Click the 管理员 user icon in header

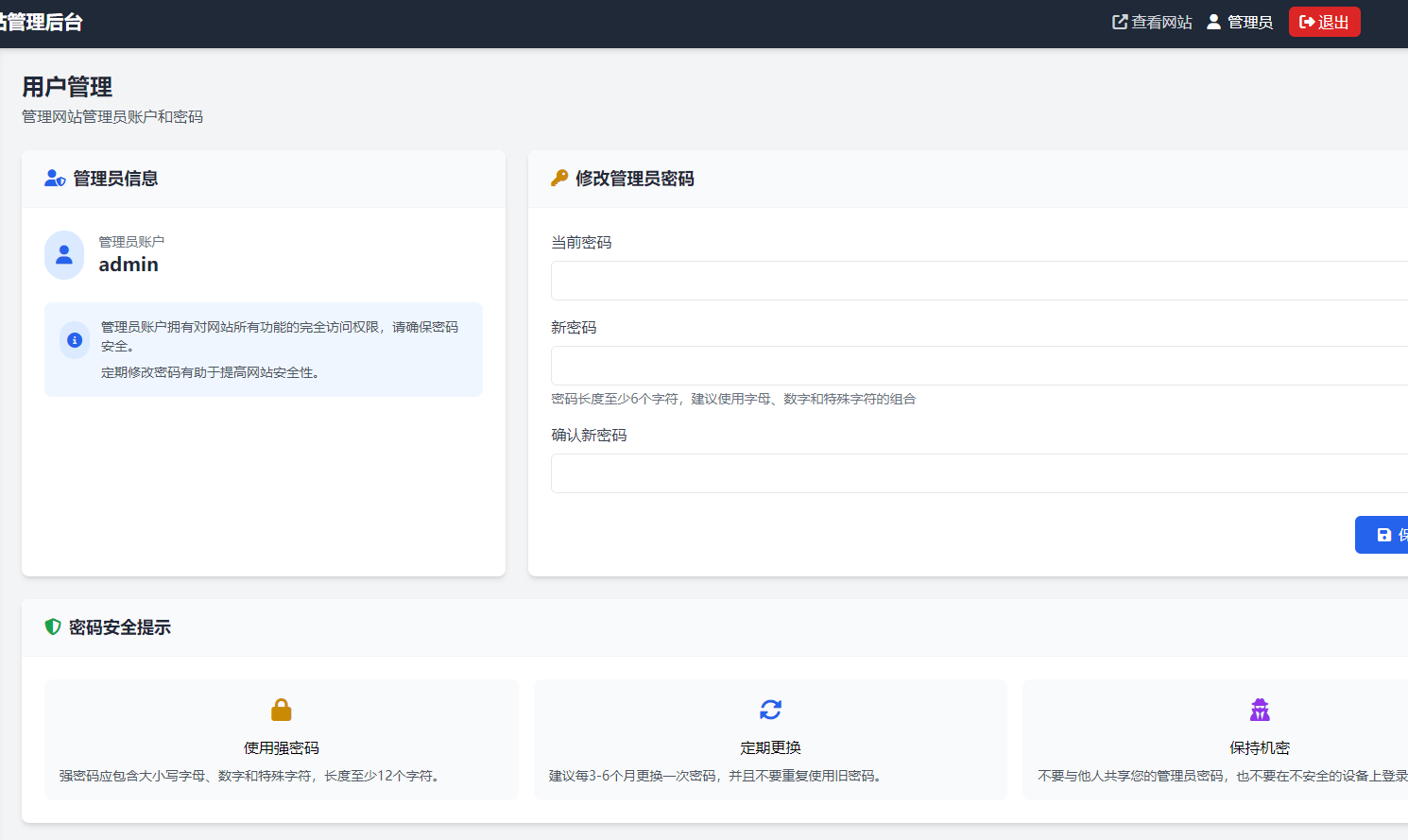(1213, 22)
